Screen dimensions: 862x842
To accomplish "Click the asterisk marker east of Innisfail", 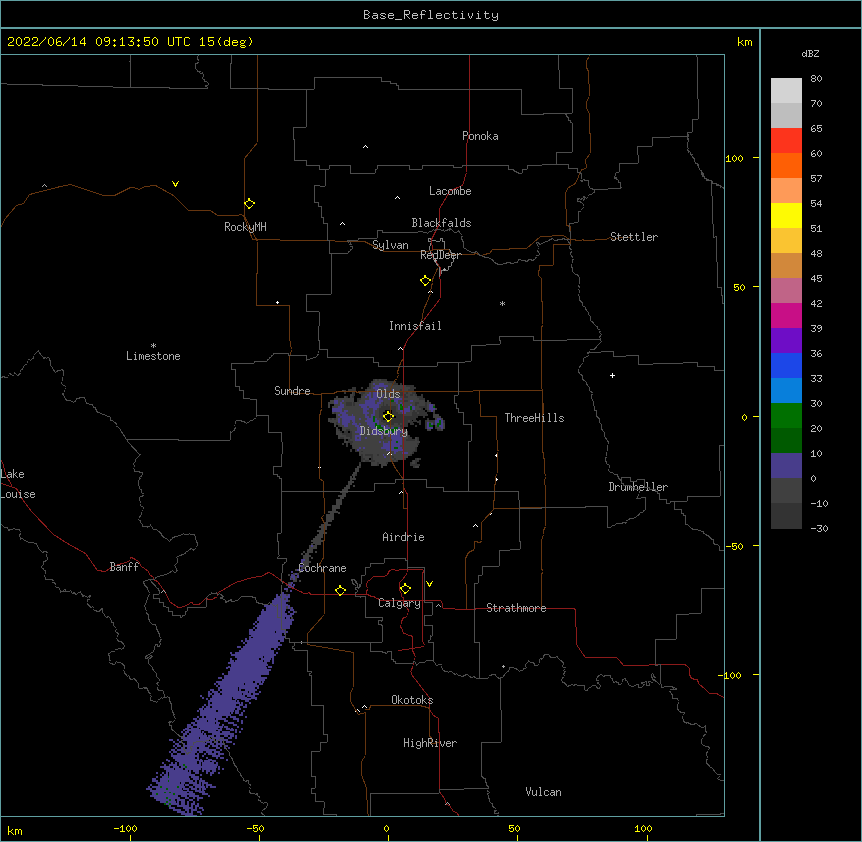I will (502, 304).
